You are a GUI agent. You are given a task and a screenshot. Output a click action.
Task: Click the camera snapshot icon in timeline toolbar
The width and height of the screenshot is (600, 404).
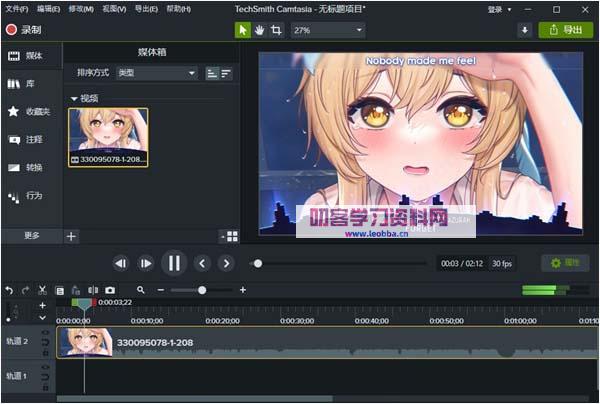pos(110,290)
